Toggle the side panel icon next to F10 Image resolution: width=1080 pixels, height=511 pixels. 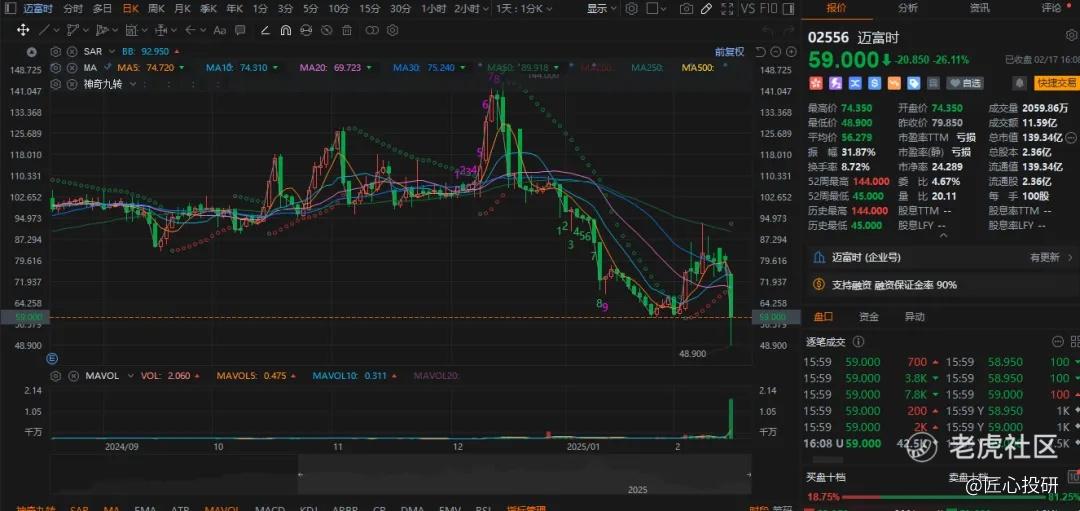[x=790, y=9]
